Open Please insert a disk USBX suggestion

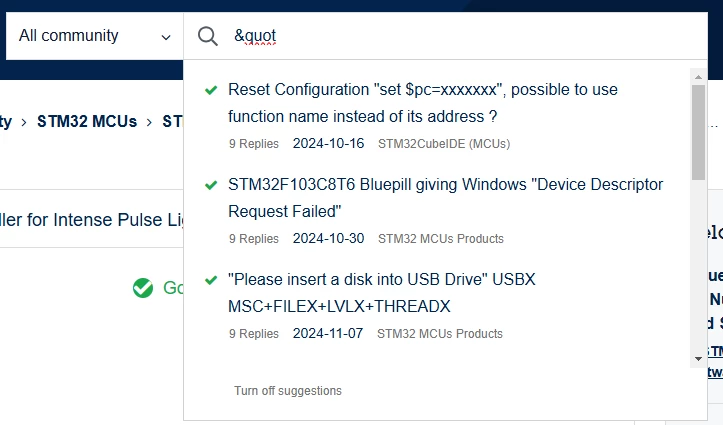[x=382, y=293]
